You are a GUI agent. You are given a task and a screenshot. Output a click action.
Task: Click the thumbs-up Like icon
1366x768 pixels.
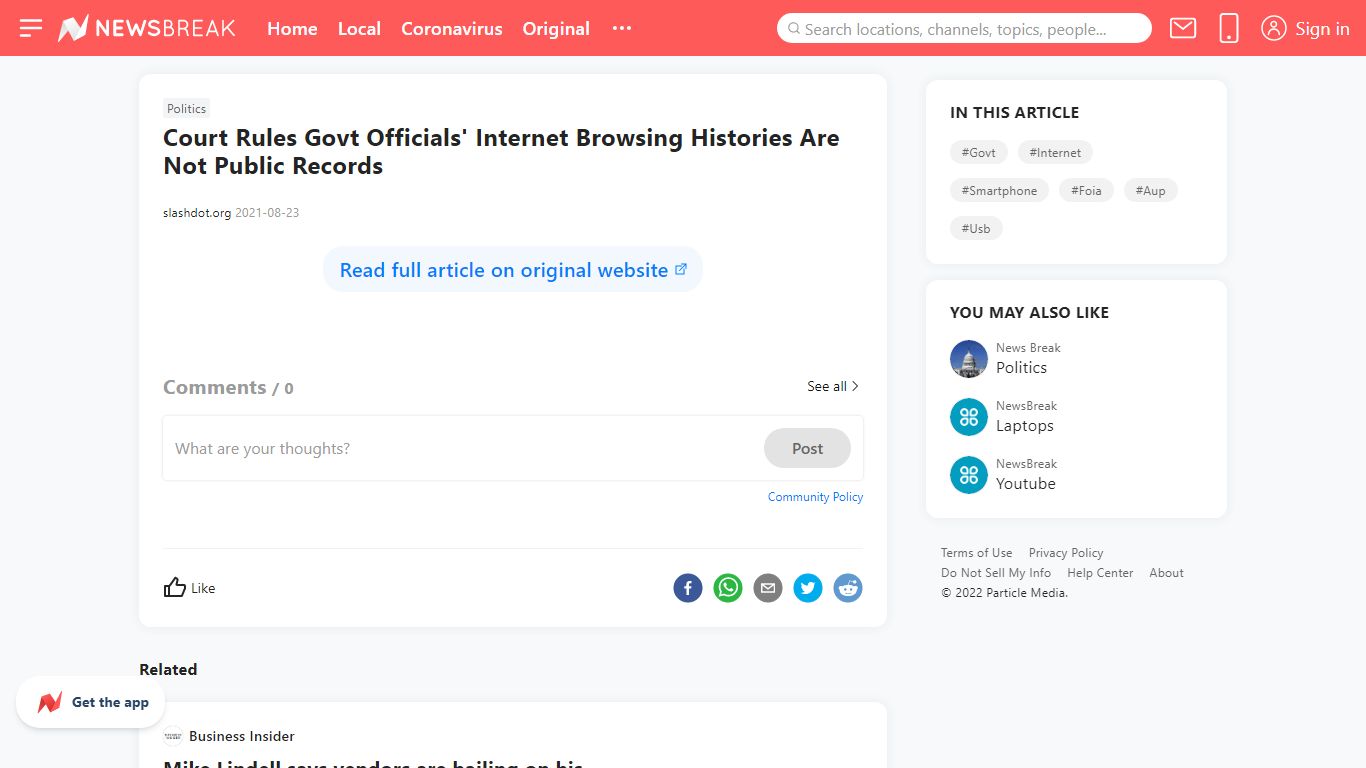click(x=175, y=587)
